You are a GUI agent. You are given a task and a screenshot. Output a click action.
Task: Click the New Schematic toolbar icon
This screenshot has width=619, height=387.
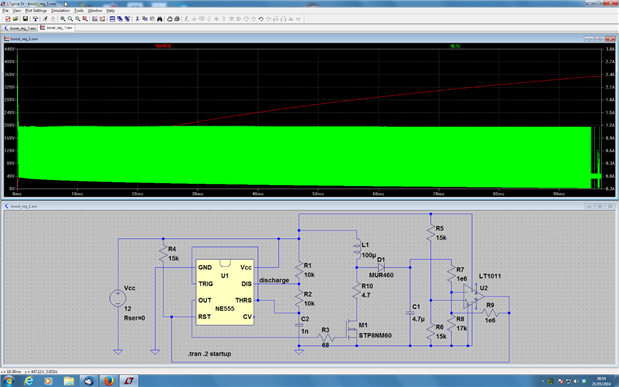[x=8, y=19]
